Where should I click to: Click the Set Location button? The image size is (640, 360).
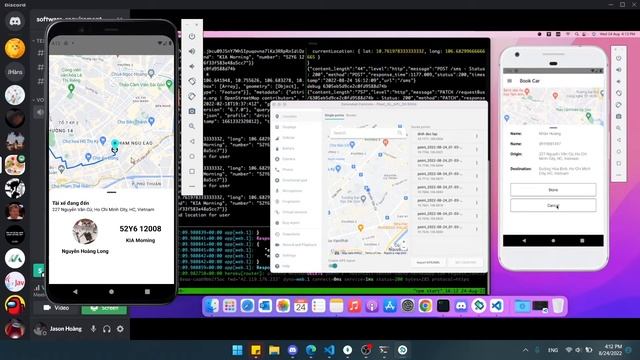[466, 262]
